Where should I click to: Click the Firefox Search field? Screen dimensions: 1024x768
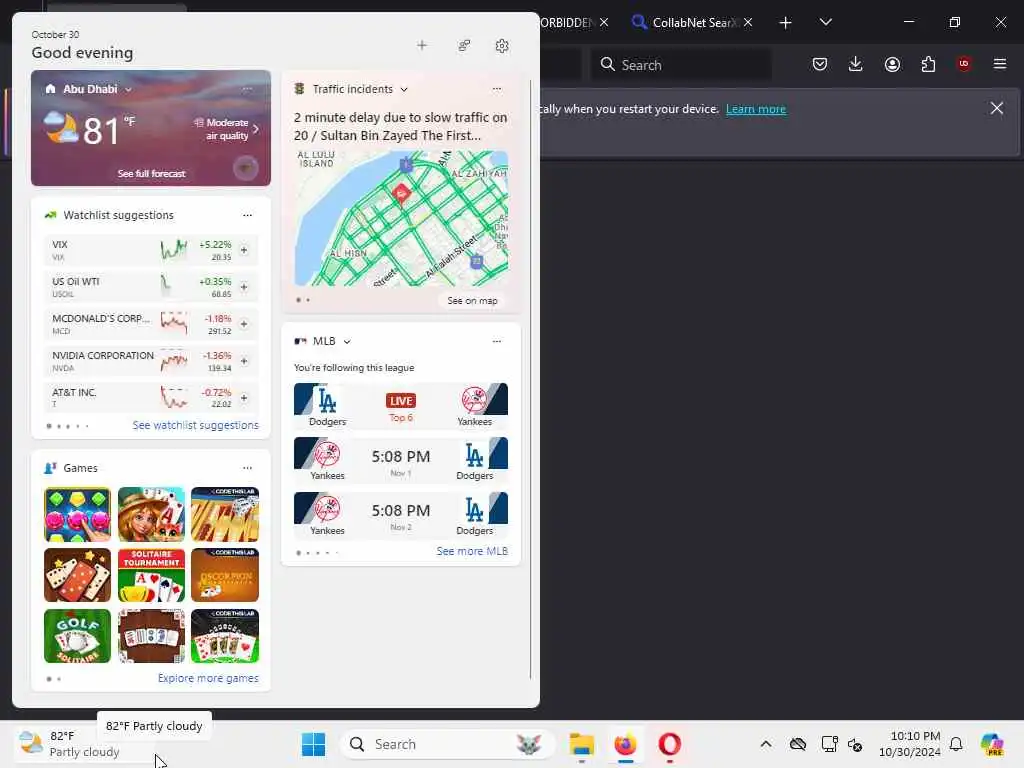(x=681, y=65)
